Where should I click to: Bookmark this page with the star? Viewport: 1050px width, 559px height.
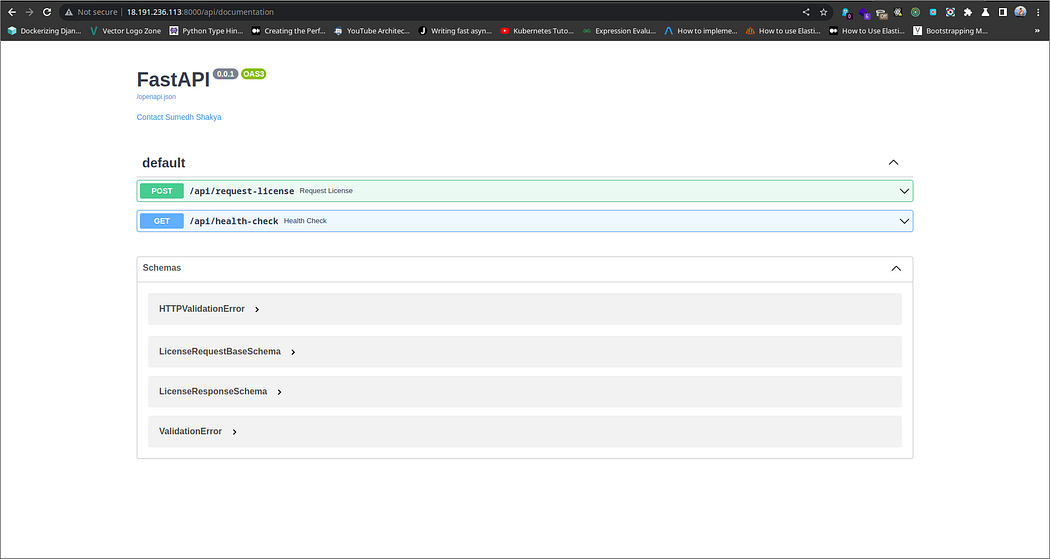(x=824, y=12)
